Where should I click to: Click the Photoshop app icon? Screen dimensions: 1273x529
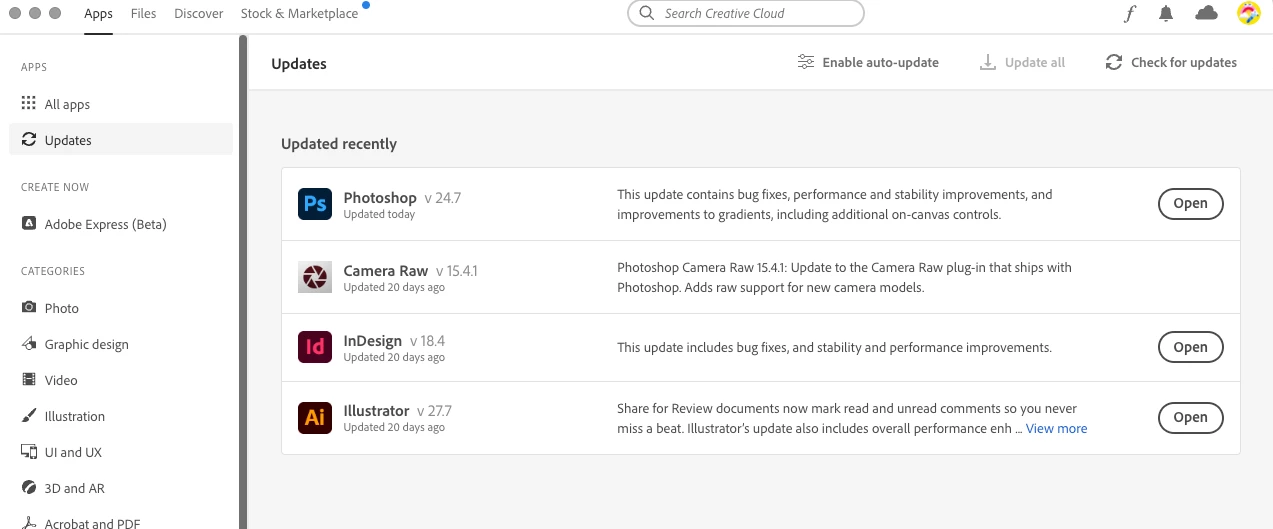(315, 204)
